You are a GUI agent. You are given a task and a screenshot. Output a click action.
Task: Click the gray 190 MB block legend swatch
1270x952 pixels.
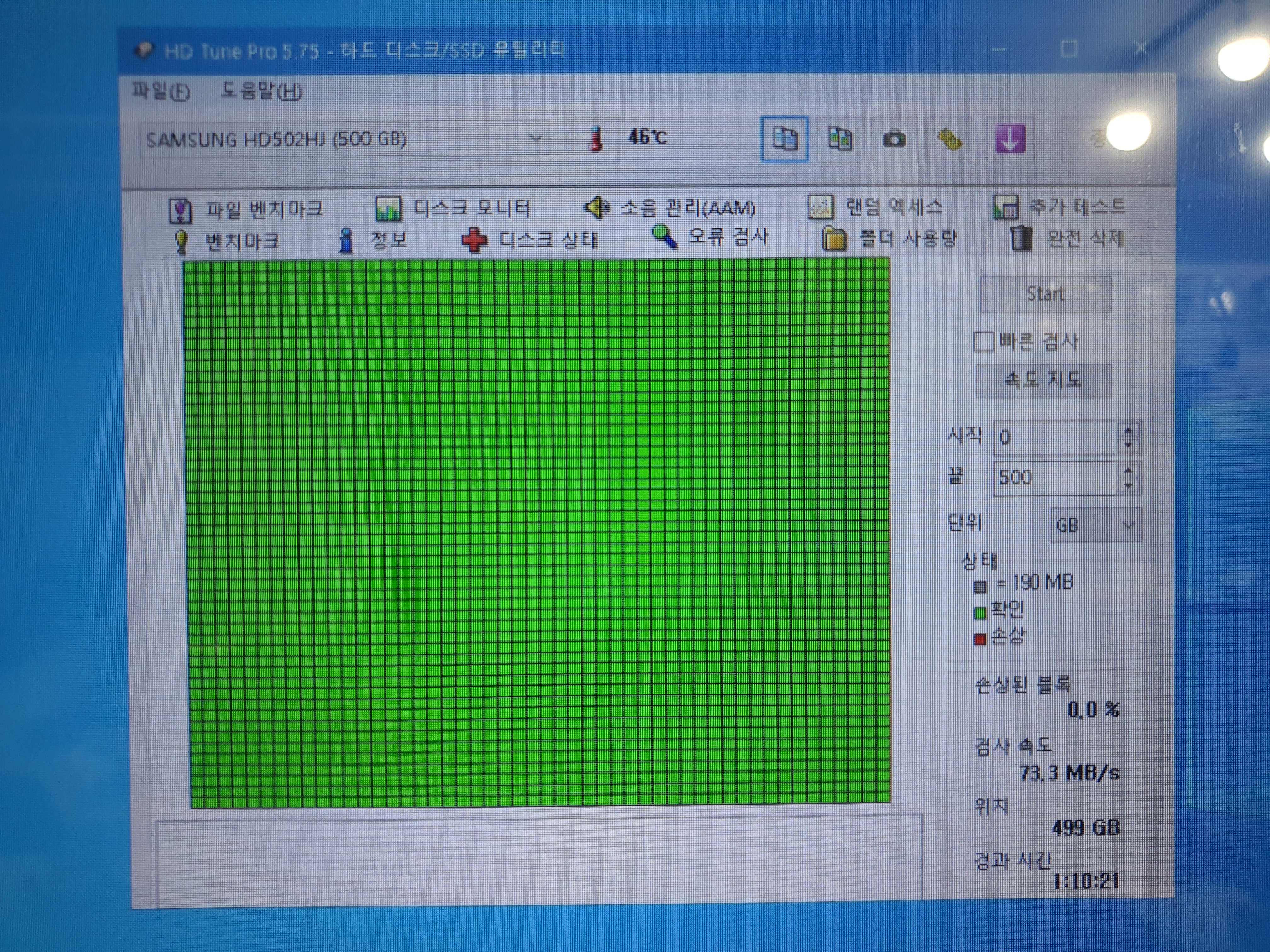pos(980,586)
